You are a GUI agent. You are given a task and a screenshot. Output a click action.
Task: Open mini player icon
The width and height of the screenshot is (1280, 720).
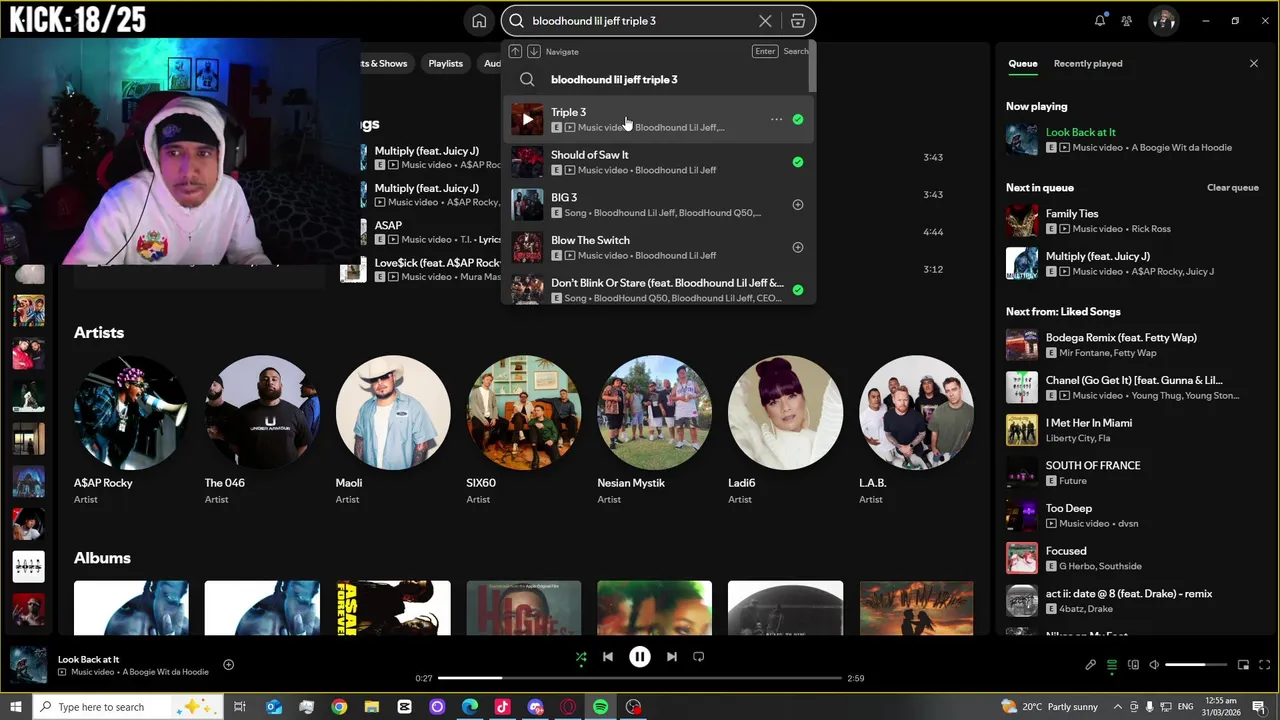pyautogui.click(x=1243, y=665)
